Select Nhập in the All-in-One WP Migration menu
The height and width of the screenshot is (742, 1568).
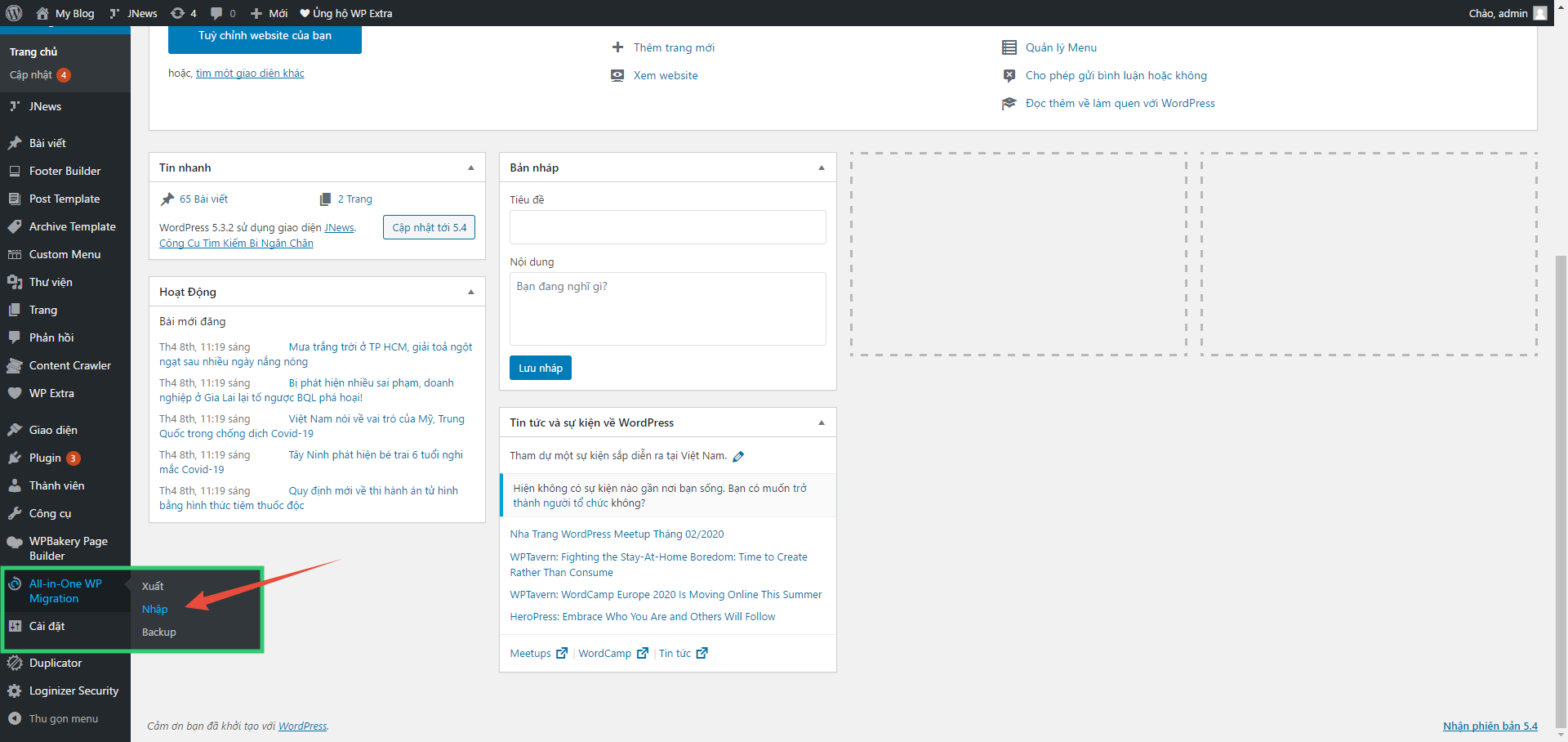(x=154, y=609)
